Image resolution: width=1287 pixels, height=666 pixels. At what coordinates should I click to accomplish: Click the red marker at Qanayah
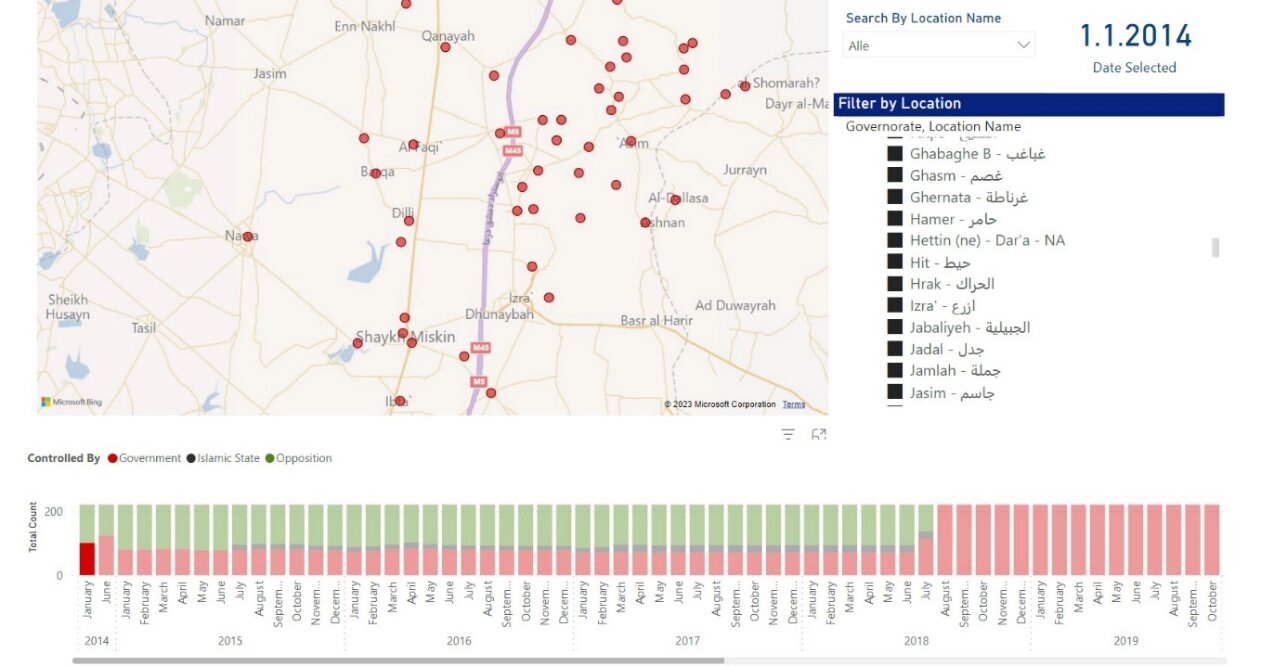pos(444,47)
